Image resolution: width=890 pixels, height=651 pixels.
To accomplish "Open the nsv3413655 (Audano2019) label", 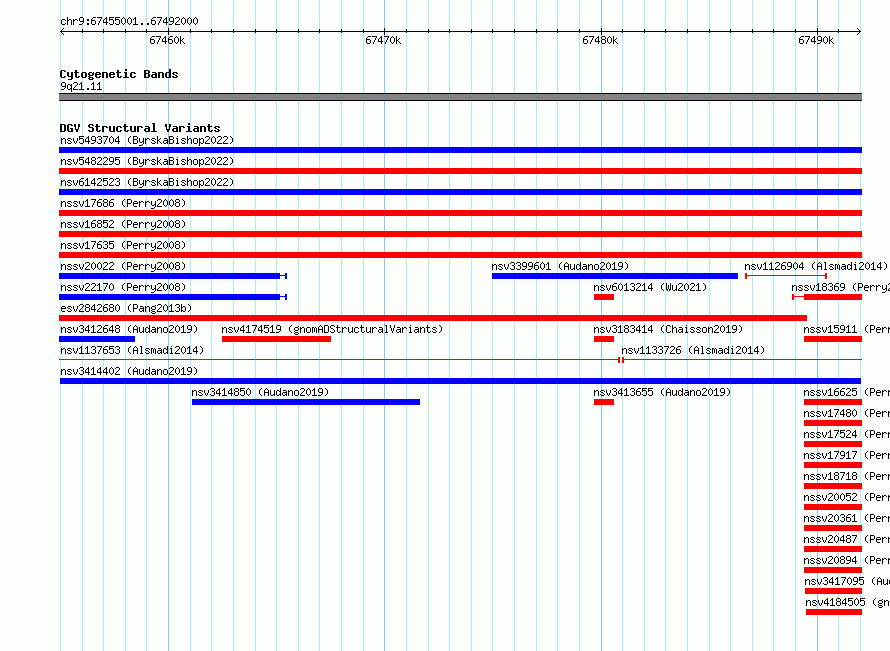I will [662, 392].
